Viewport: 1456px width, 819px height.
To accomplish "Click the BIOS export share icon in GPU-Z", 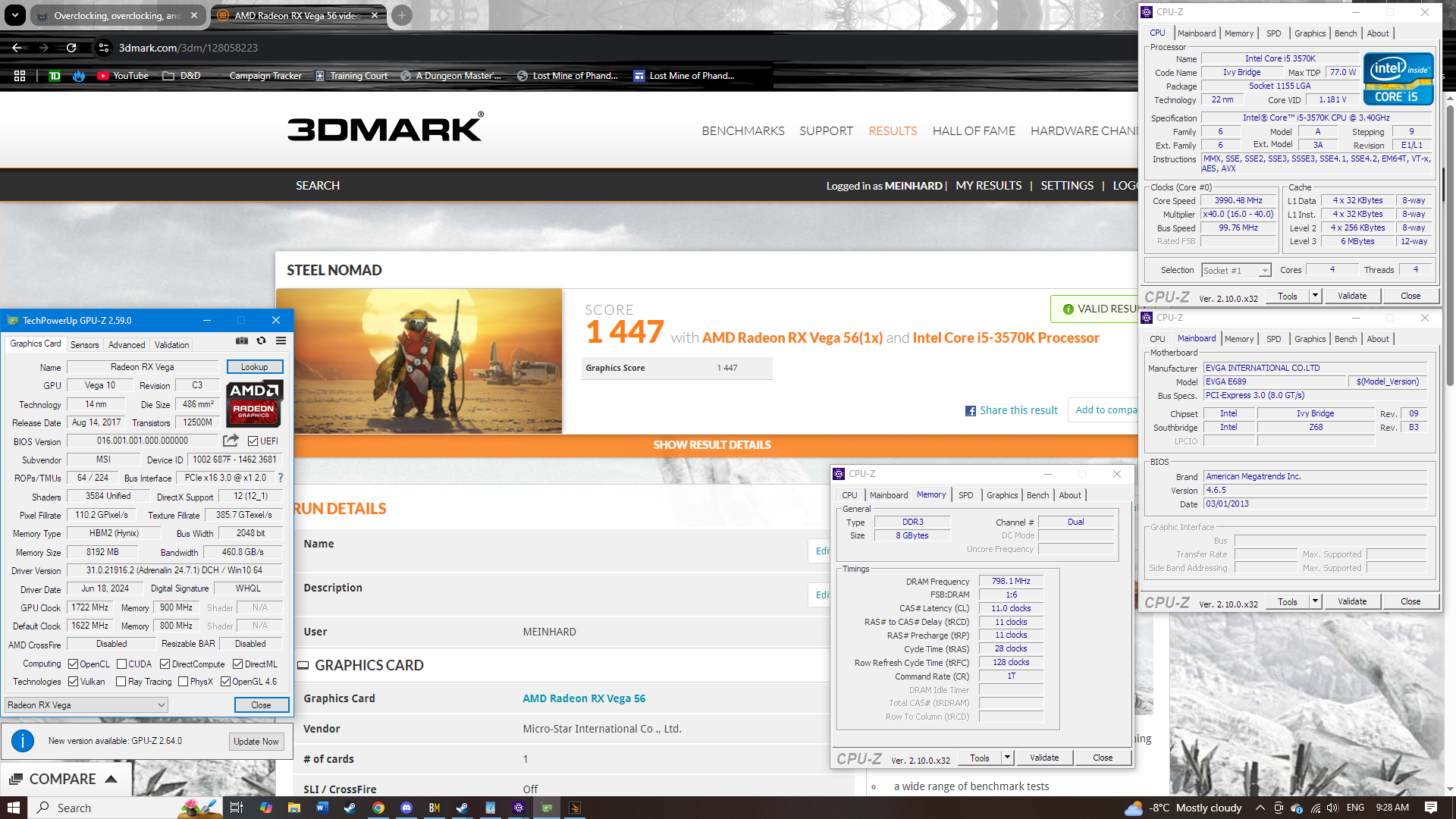I will [x=231, y=441].
